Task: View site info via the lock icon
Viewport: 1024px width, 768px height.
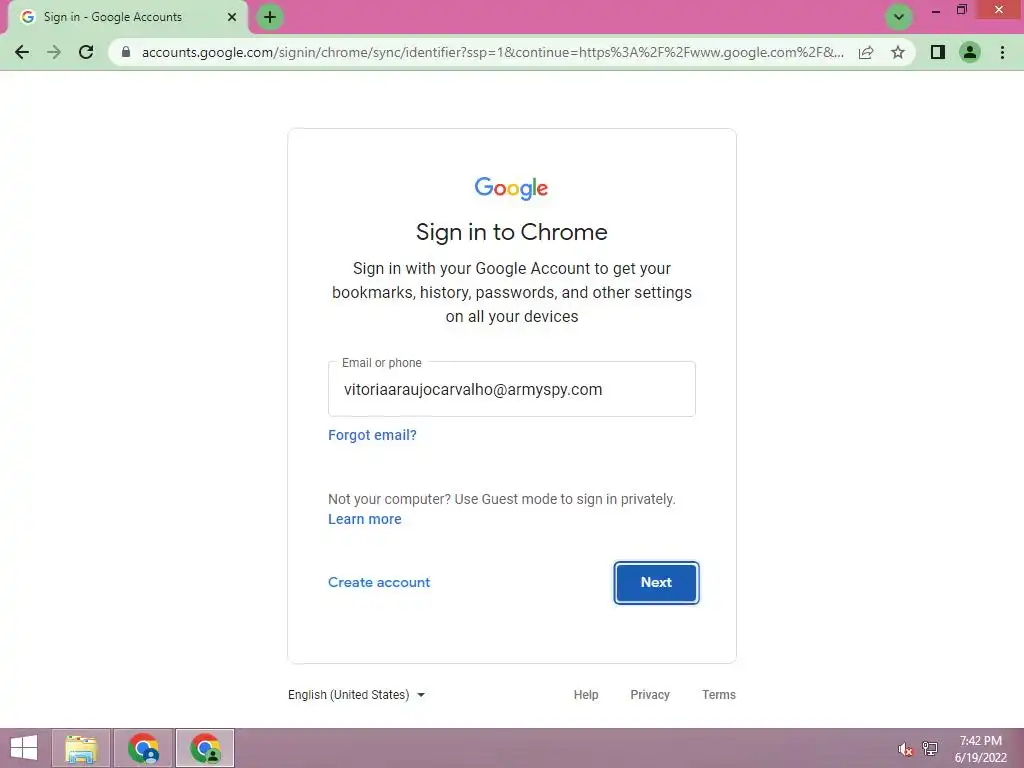Action: (126, 52)
